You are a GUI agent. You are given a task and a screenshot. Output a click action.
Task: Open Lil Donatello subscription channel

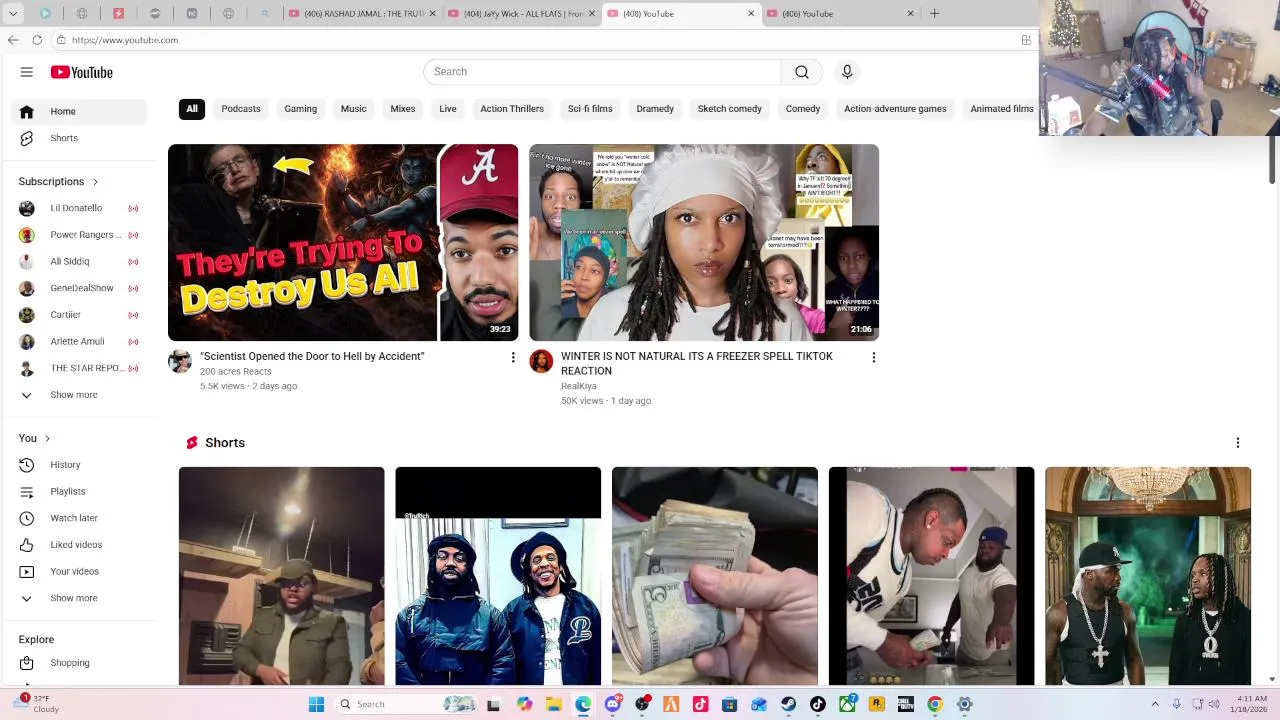[x=79, y=208]
